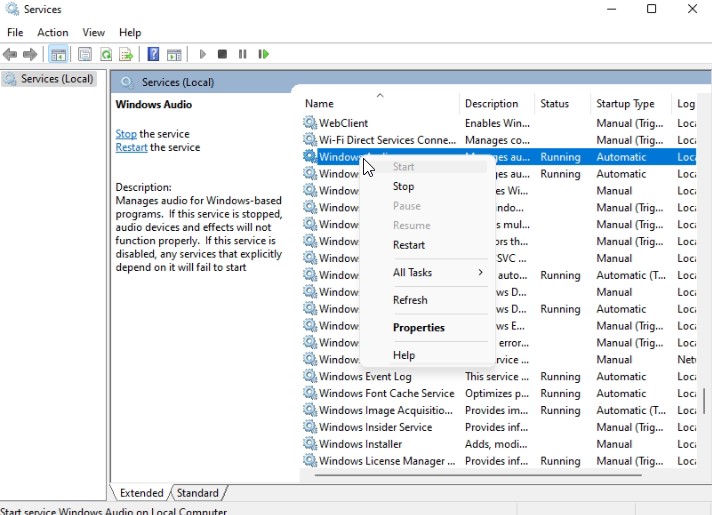Click the blue Help toolbar icon
The image size is (712, 515).
point(154,54)
